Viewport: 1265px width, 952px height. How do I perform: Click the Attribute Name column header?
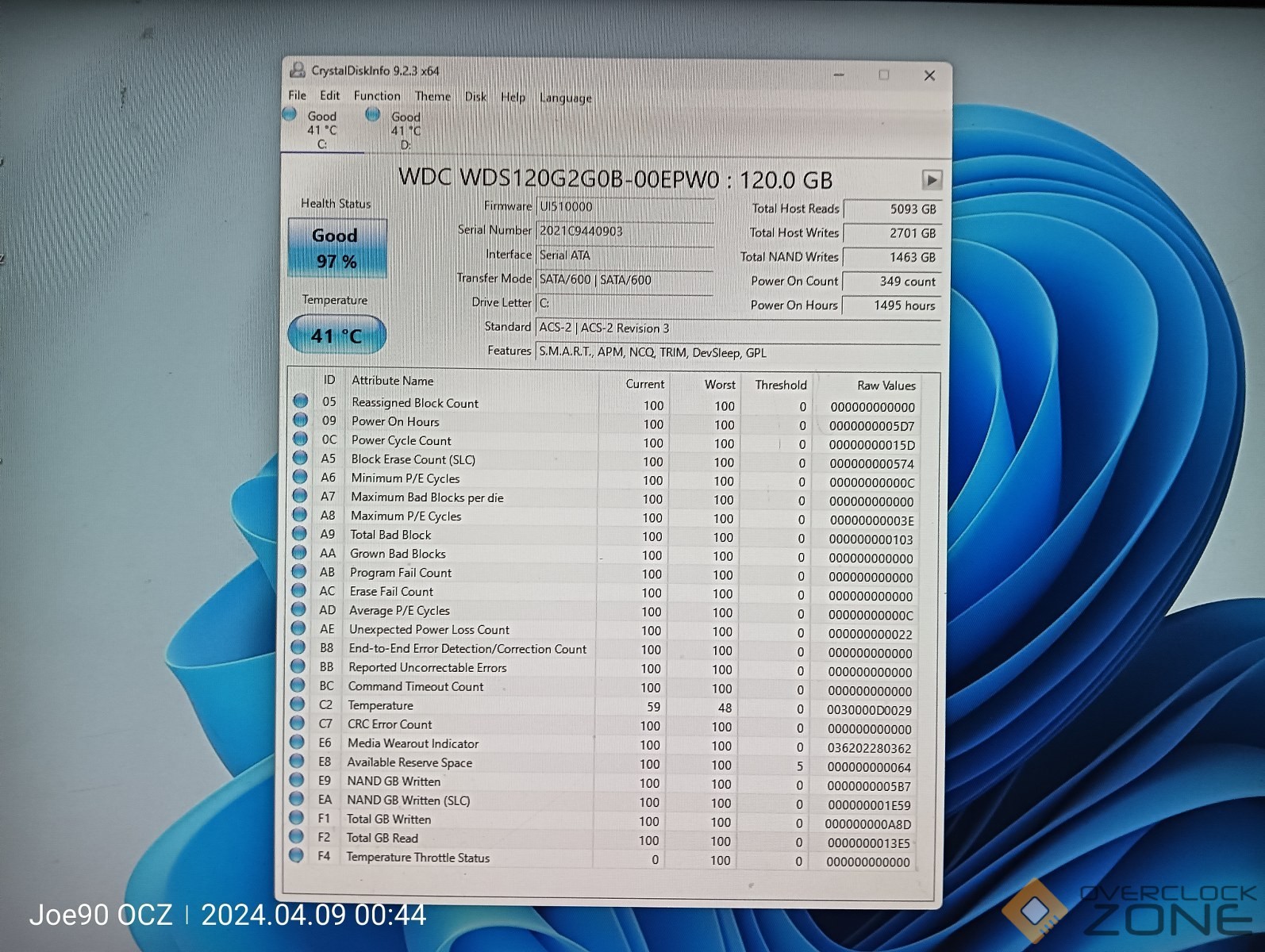pos(393,381)
